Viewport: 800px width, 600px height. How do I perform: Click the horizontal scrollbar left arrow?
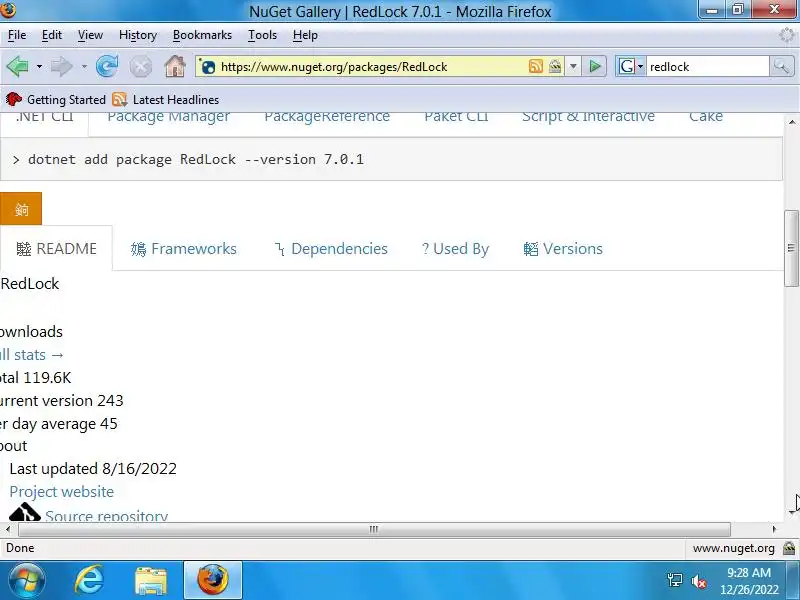8,529
